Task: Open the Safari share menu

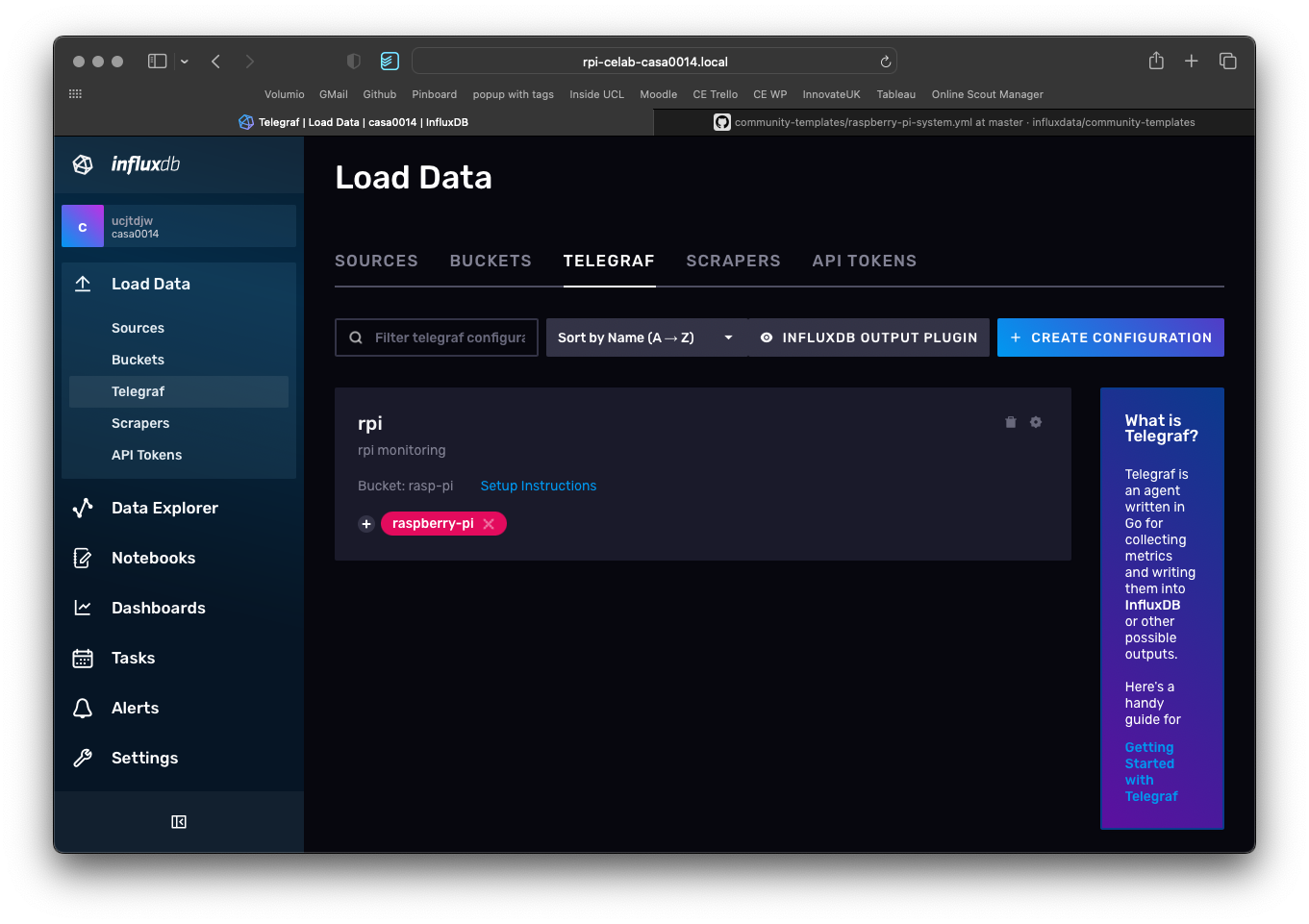Action: (1156, 61)
